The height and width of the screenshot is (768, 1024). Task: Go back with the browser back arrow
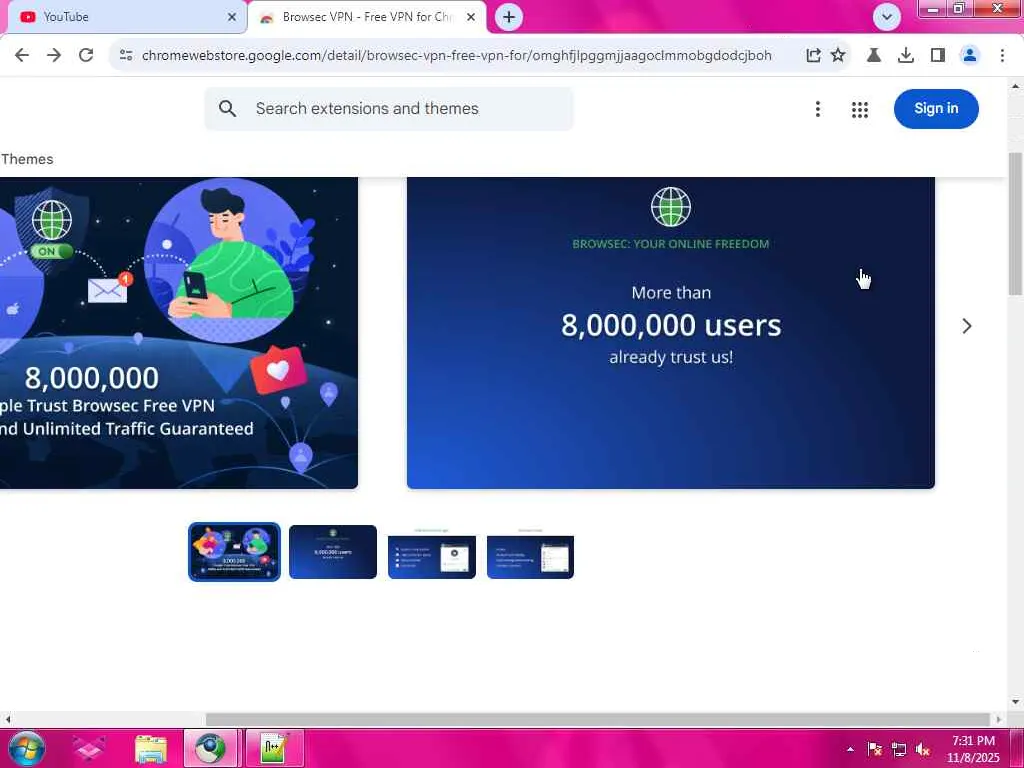[x=22, y=56]
